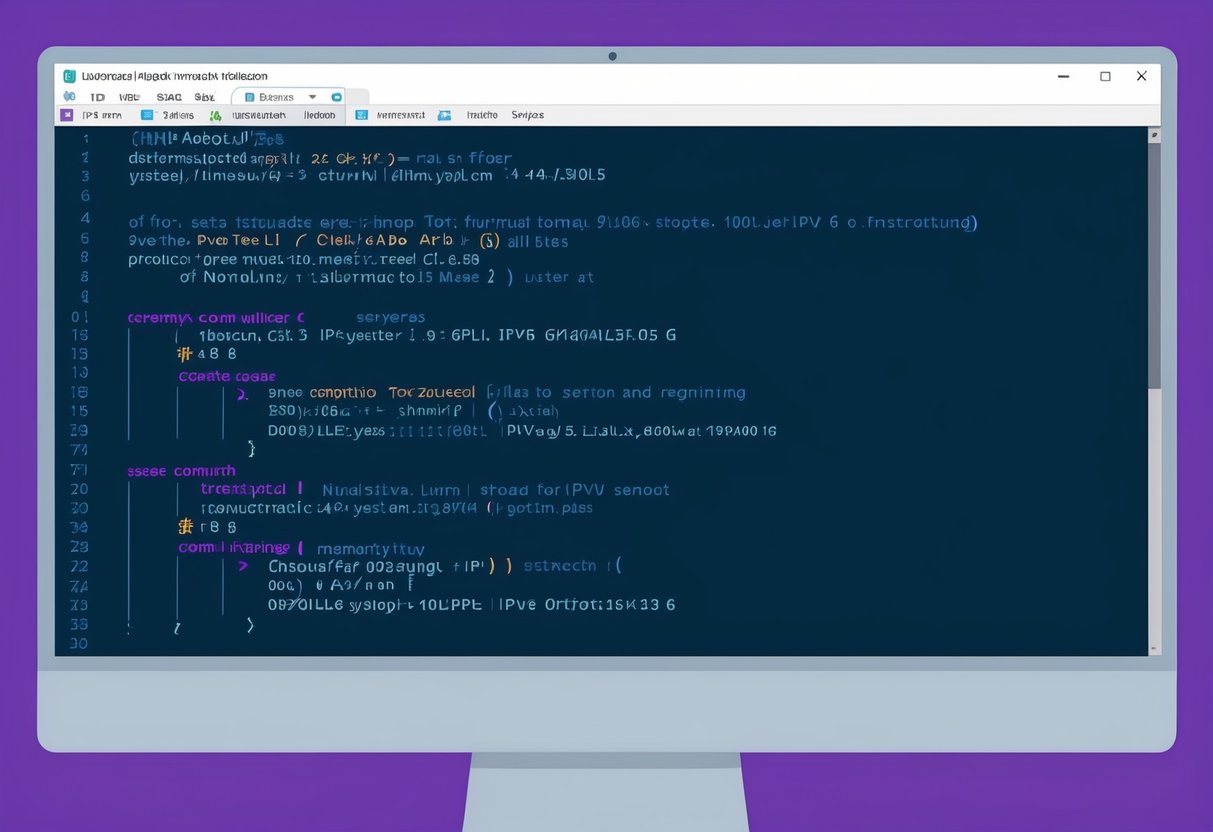The image size is (1213, 832).
Task: Click the blue picture icon before Irnalcho
Action: tap(444, 115)
